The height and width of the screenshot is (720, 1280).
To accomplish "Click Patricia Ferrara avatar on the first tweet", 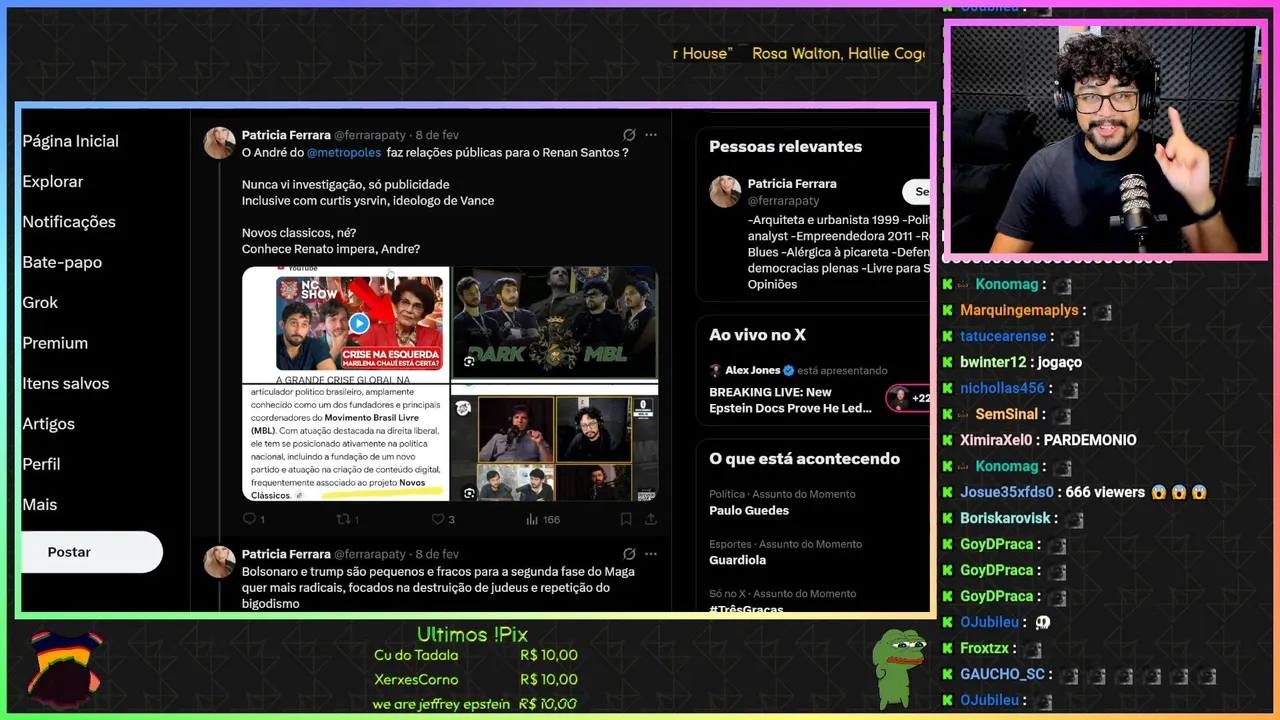I will point(220,143).
